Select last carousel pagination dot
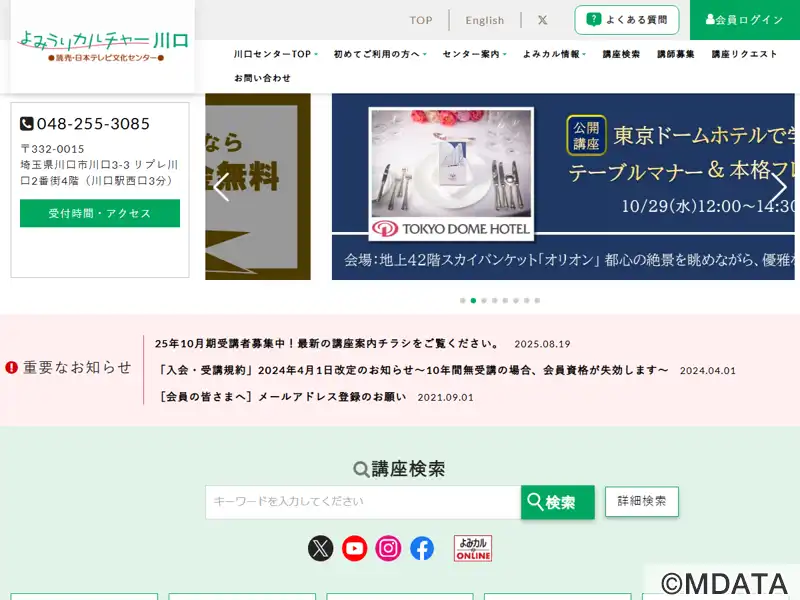 (537, 301)
